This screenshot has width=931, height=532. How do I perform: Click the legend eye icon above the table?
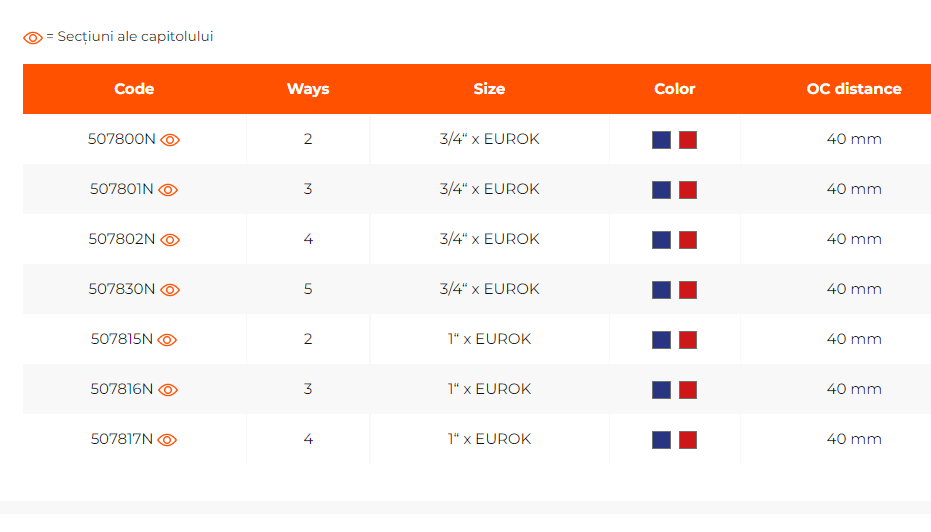click(x=33, y=38)
